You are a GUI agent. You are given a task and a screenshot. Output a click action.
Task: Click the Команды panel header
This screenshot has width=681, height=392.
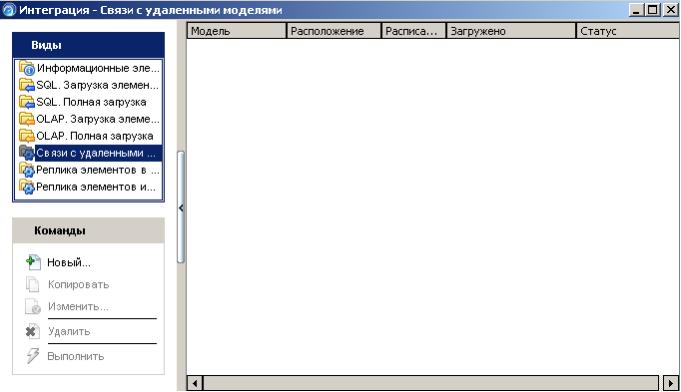[x=89, y=231]
